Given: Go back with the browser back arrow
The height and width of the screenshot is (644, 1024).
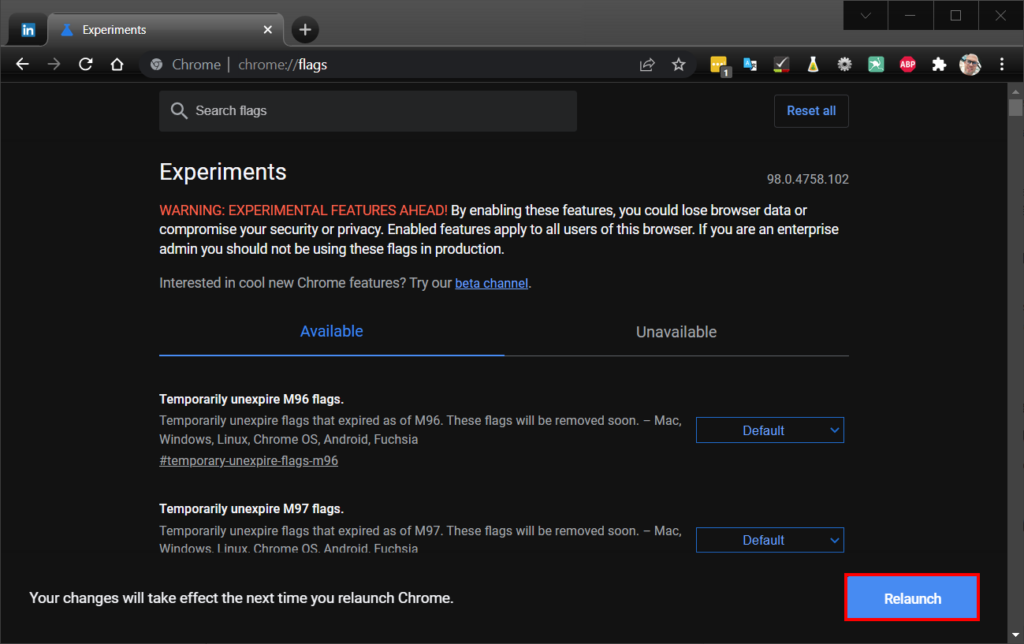Looking at the screenshot, I should click(22, 64).
